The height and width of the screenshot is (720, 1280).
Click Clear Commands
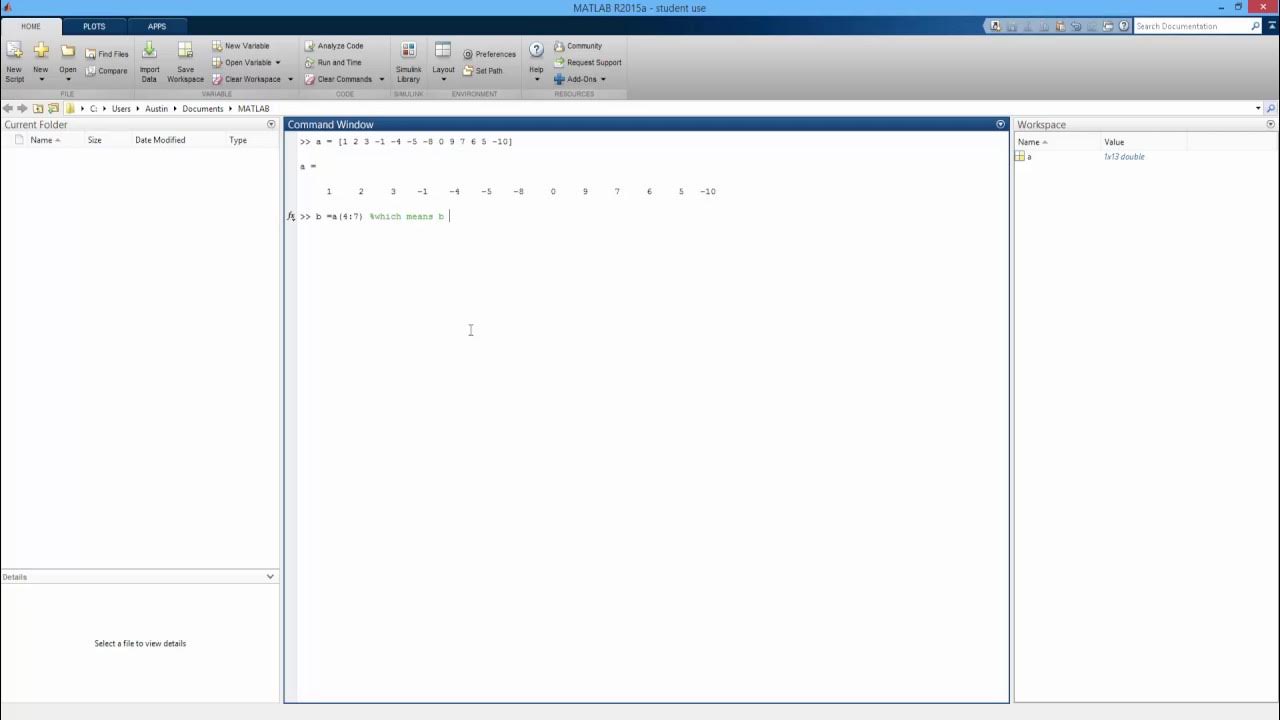tap(338, 79)
